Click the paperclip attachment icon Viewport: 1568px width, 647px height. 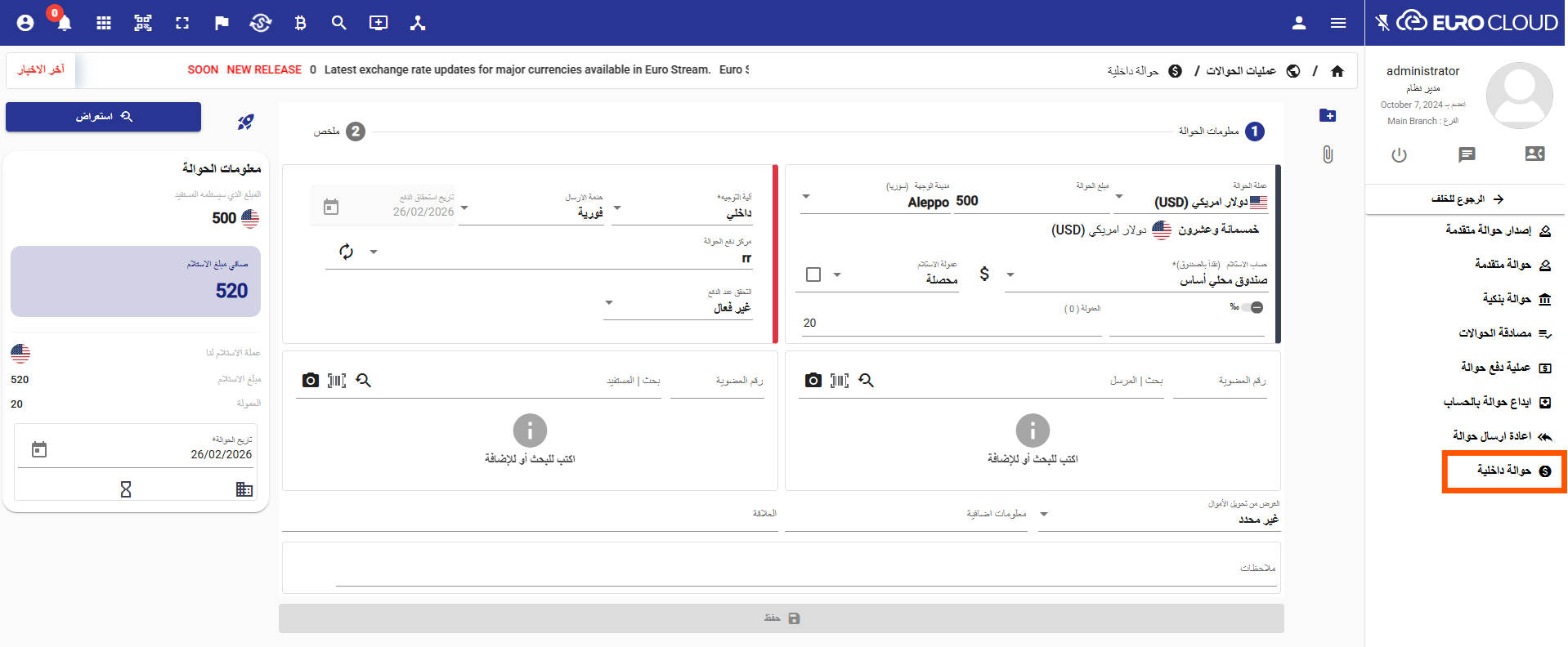pyautogui.click(x=1328, y=154)
